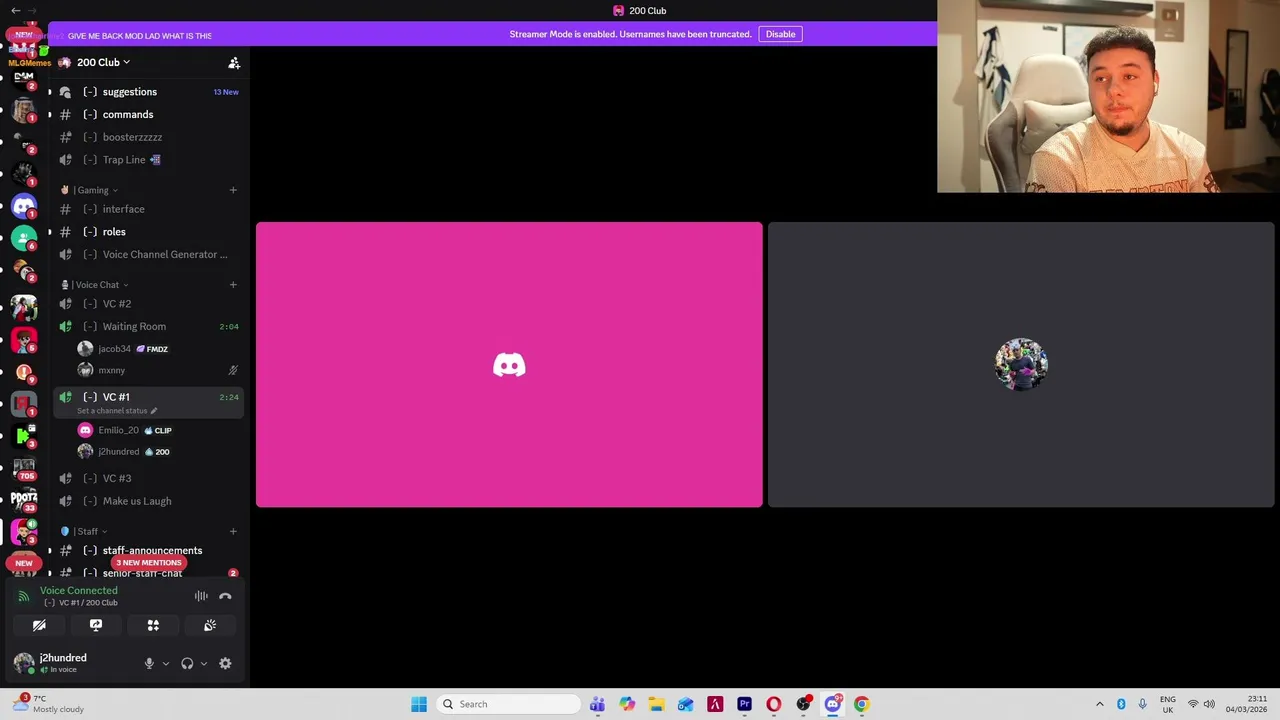Image resolution: width=1280 pixels, height=720 pixels.
Task: Collapse the Staff category
Action: click(x=84, y=531)
